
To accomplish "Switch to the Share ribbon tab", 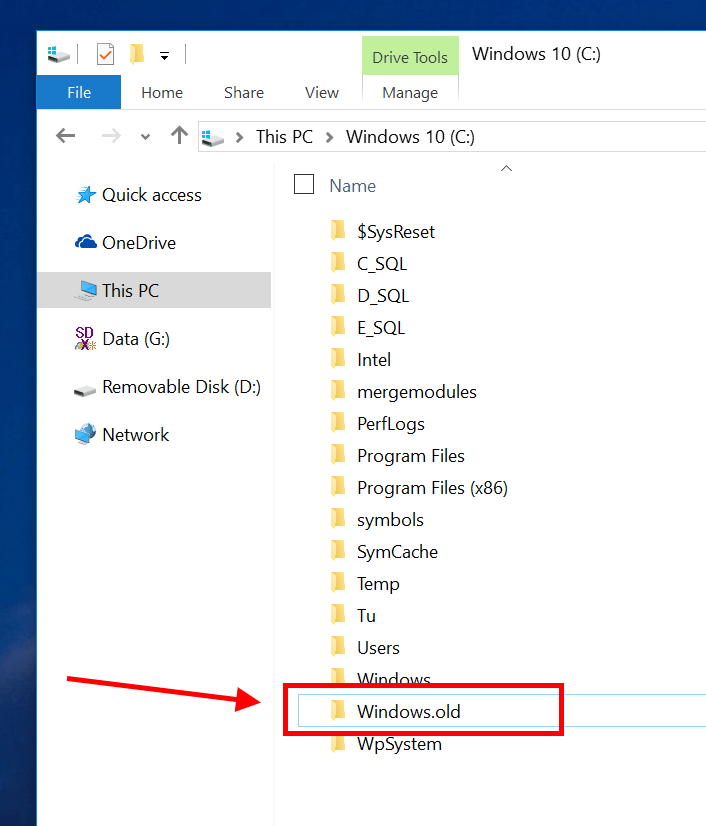I will point(243,93).
